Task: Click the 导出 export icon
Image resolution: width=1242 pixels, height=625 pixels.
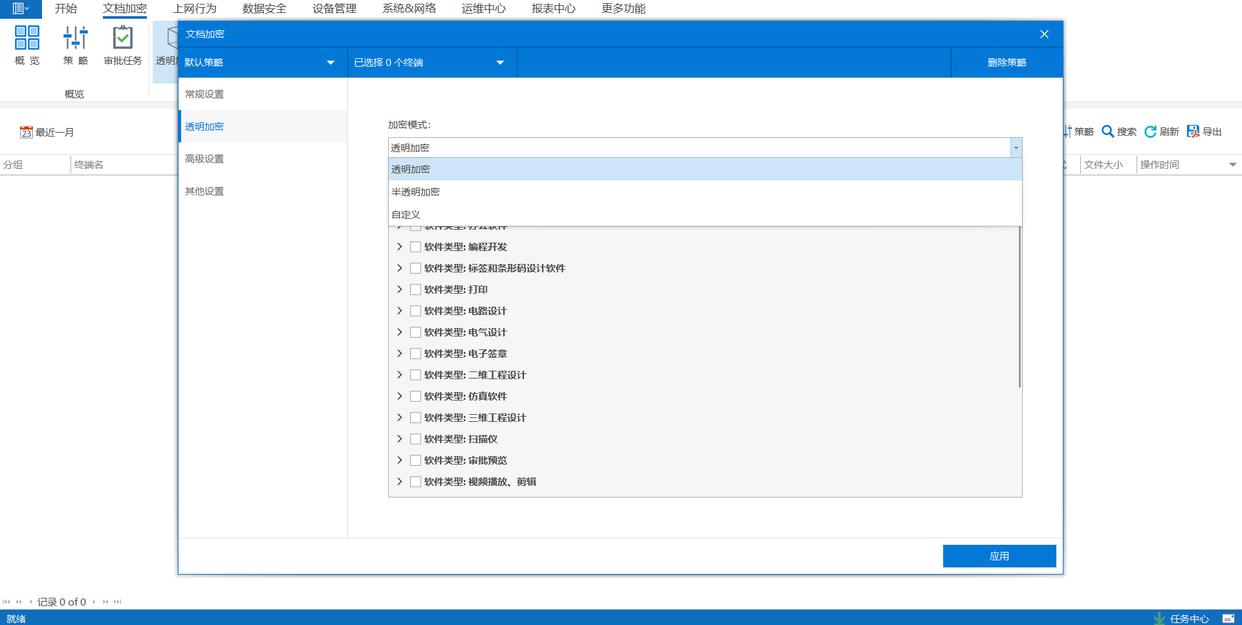Action: click(1193, 132)
